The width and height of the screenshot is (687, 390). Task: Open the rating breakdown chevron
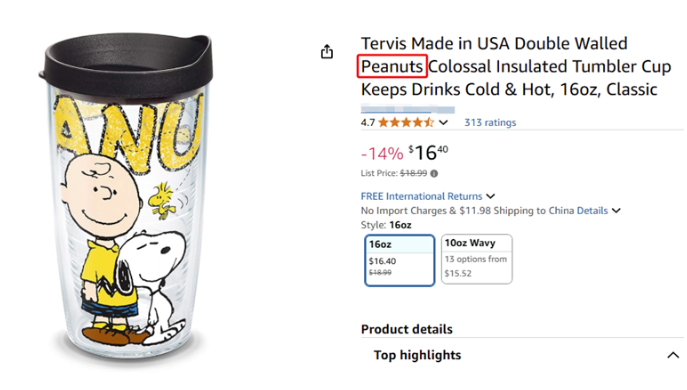443,122
